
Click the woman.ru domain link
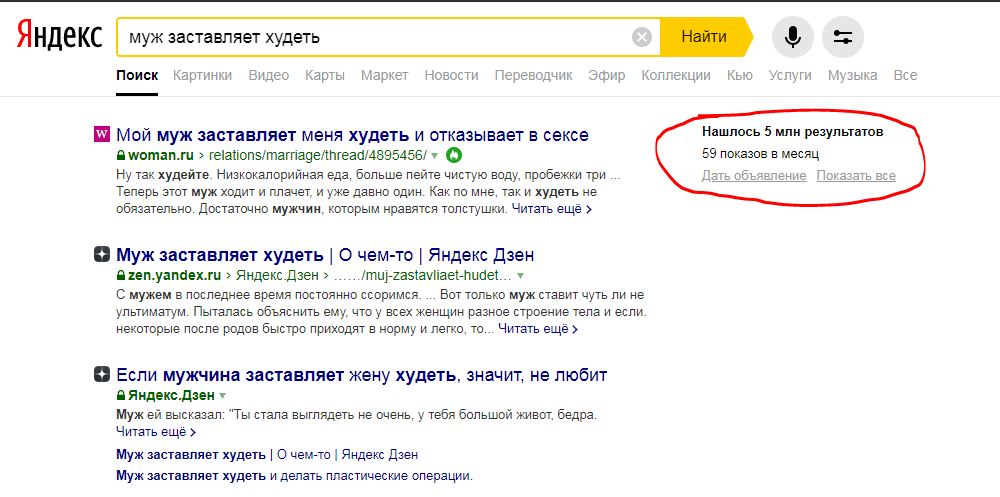[162, 155]
